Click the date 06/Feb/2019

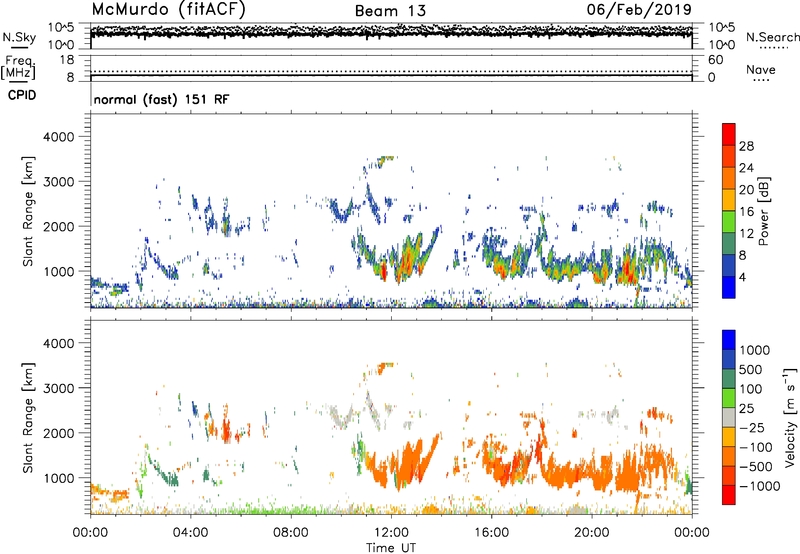[x=639, y=9]
